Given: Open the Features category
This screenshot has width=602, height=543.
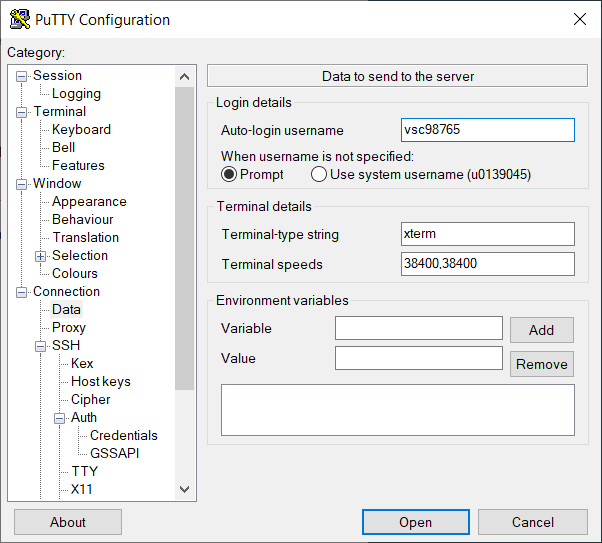Looking at the screenshot, I should click(x=78, y=166).
